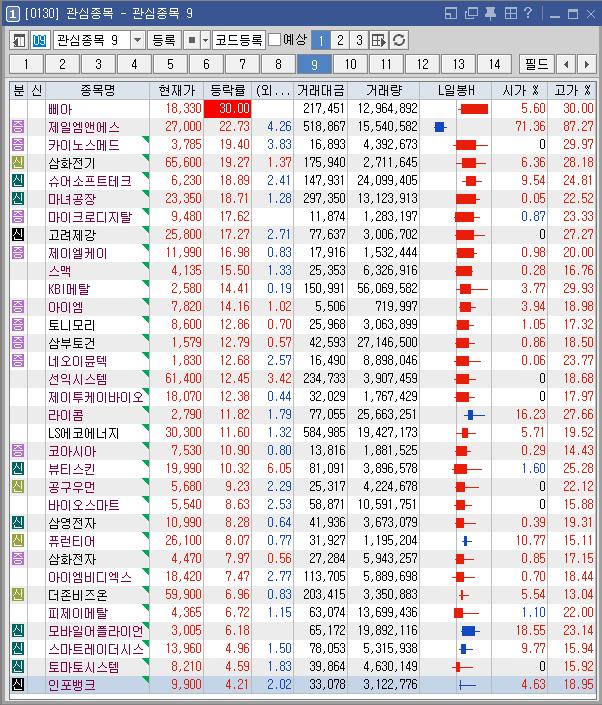Click the title bar pin icon
The height and width of the screenshot is (705, 602).
click(490, 13)
